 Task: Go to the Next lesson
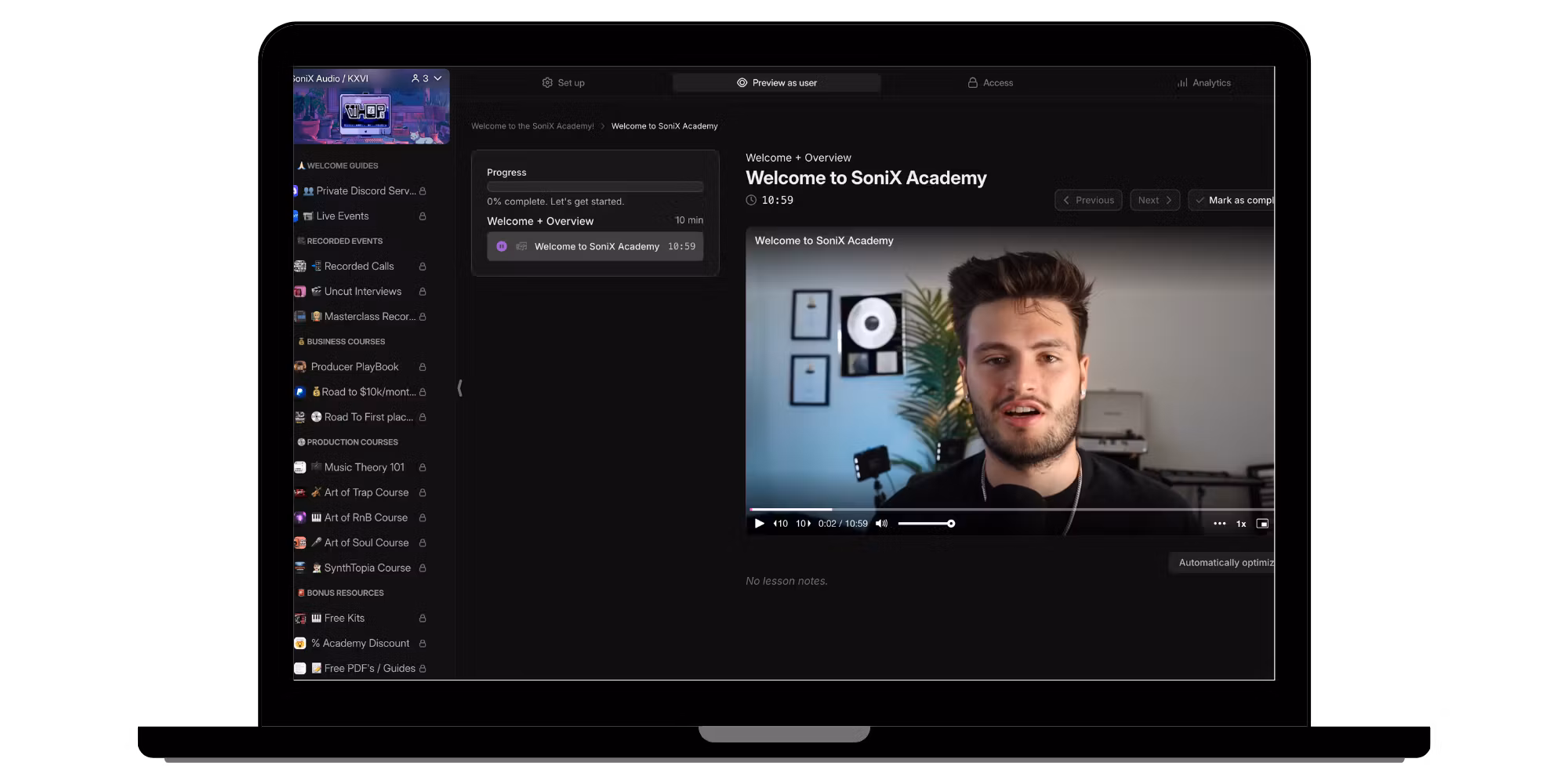pos(1155,201)
